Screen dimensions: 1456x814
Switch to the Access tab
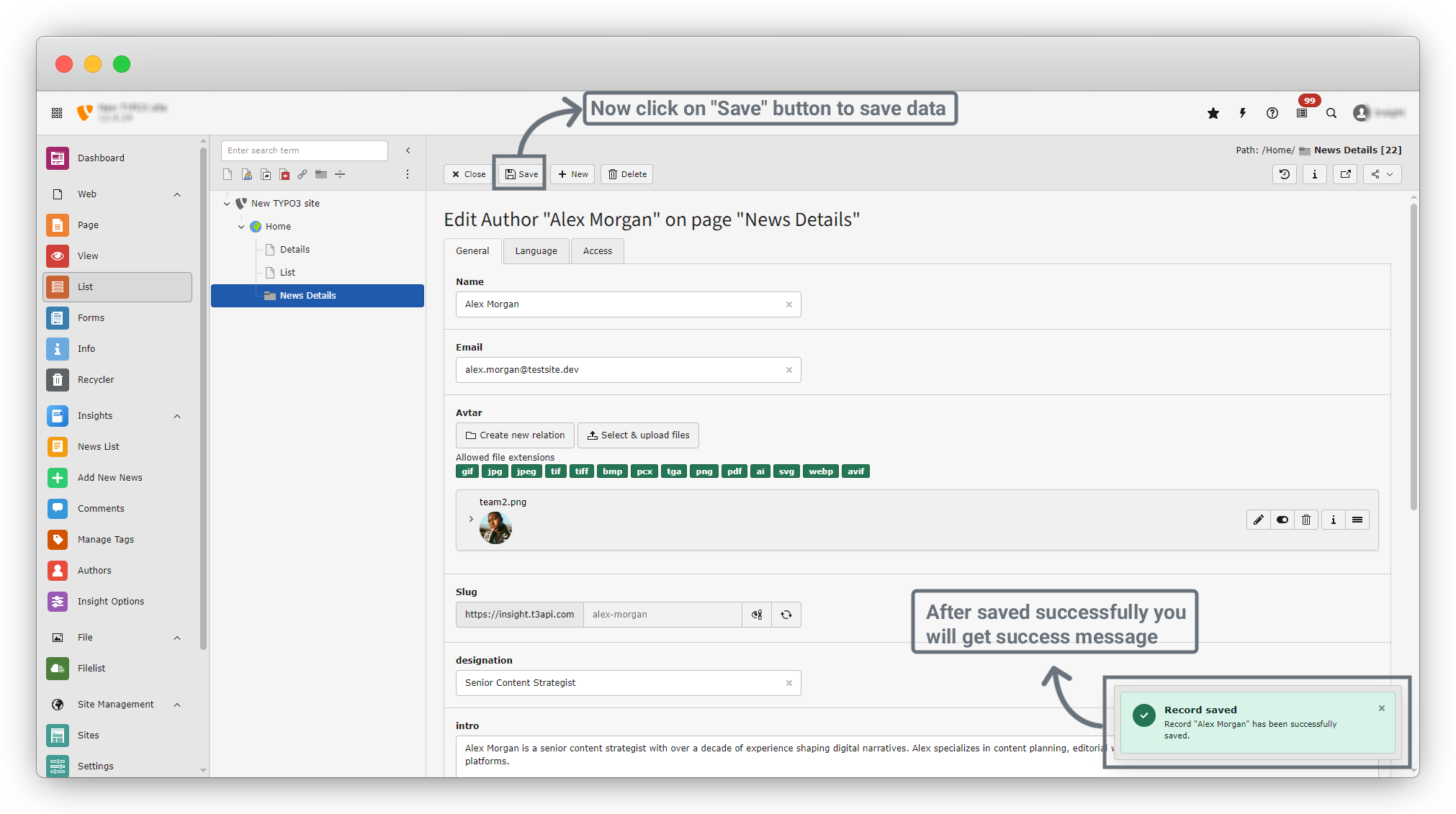pyautogui.click(x=597, y=251)
